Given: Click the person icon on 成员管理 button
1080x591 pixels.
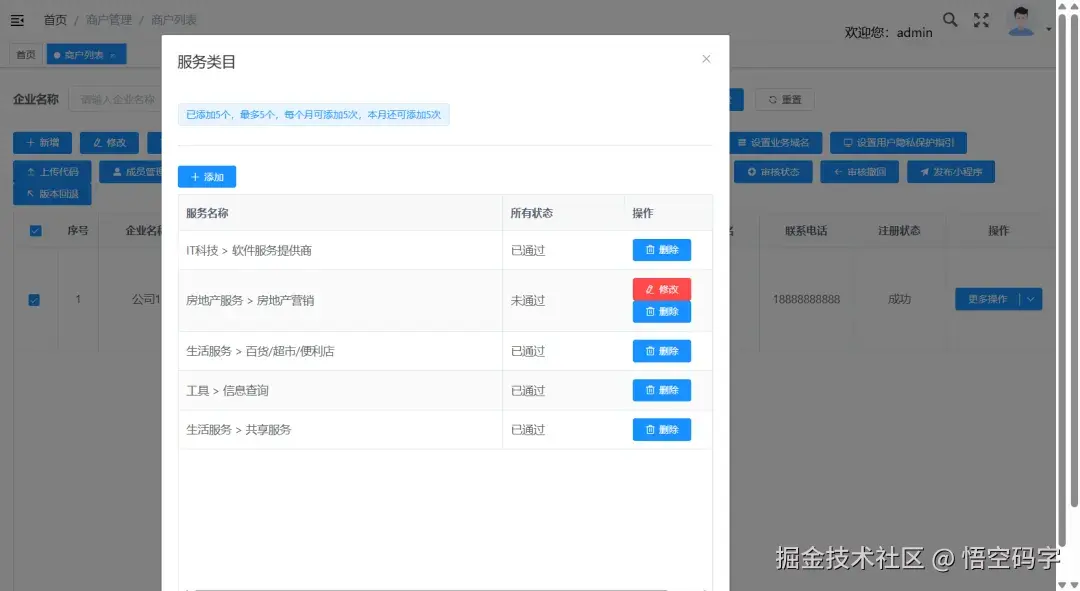Looking at the screenshot, I should (x=115, y=173).
